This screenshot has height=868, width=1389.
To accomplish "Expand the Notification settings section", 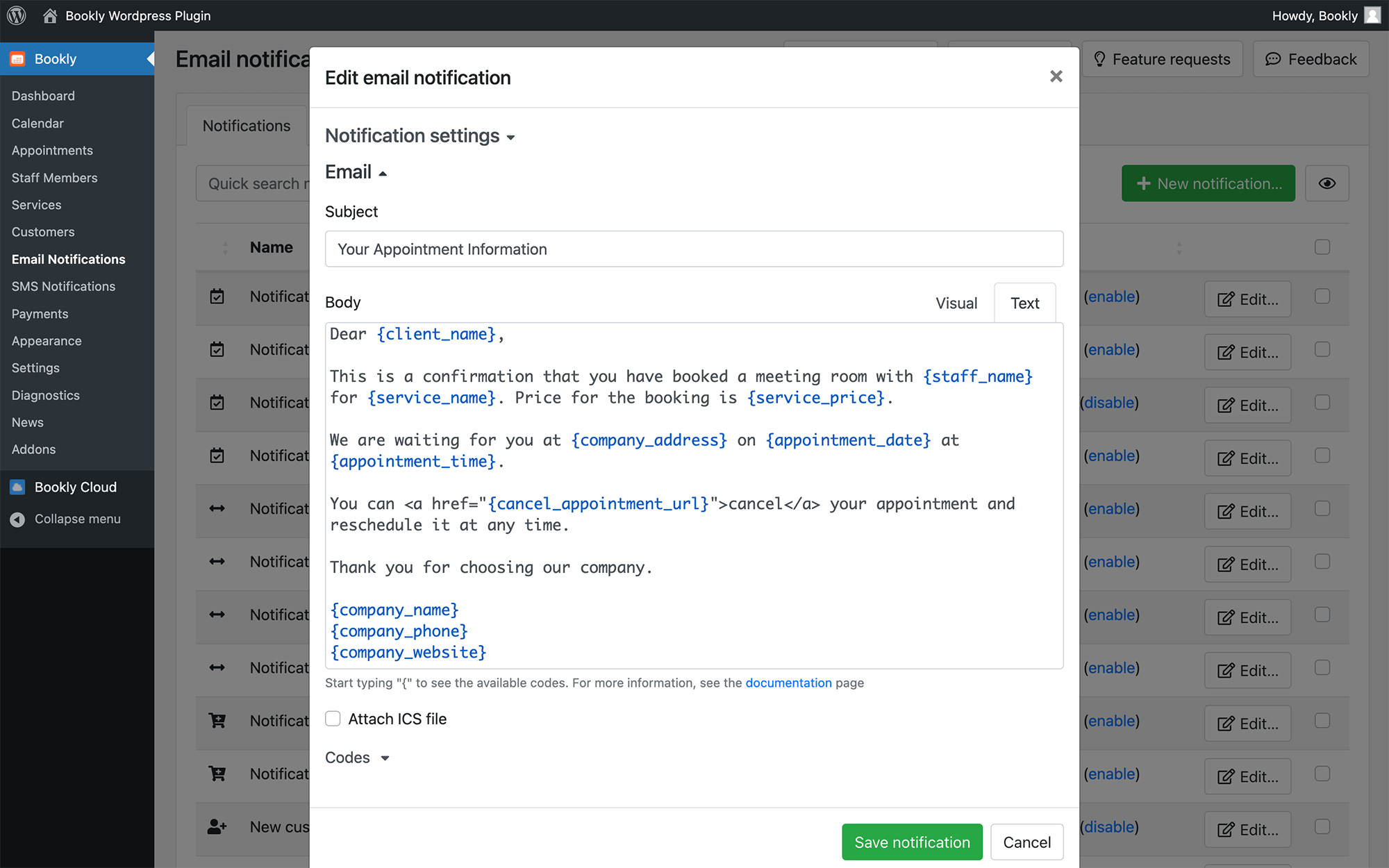I will click(419, 135).
